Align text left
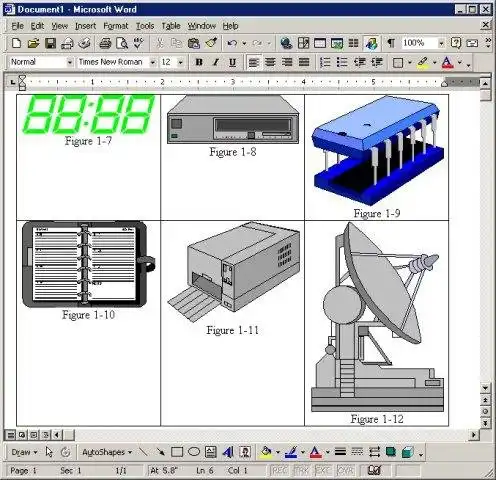 click(254, 62)
